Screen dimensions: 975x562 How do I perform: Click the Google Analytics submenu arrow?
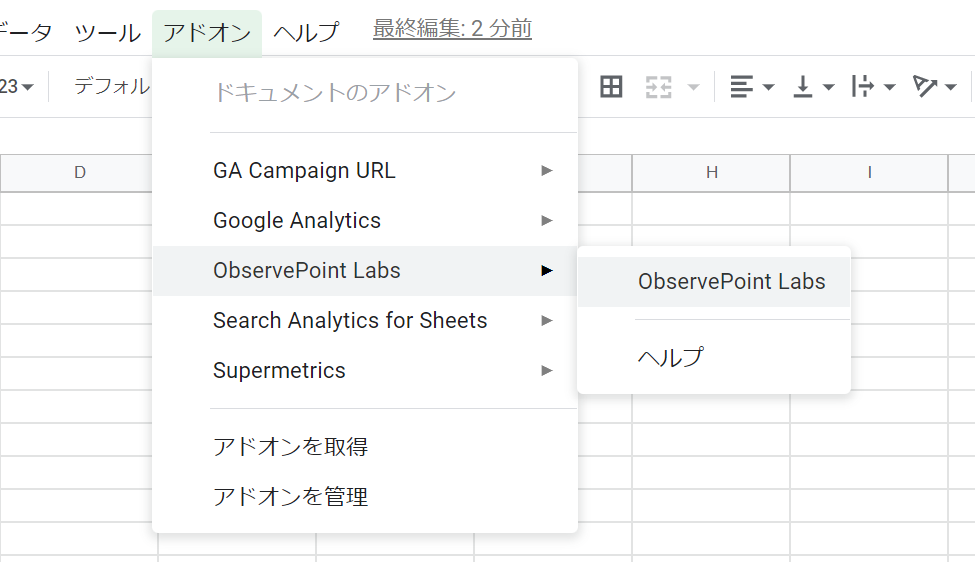(x=547, y=221)
